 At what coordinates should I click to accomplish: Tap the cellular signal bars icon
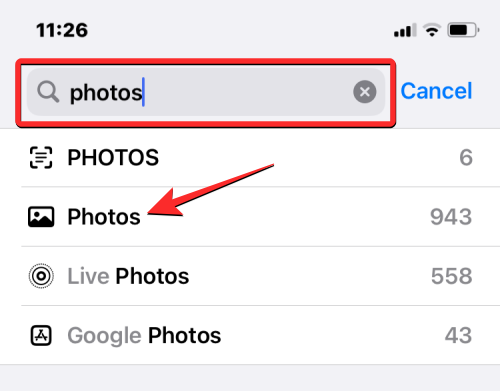coord(405,30)
